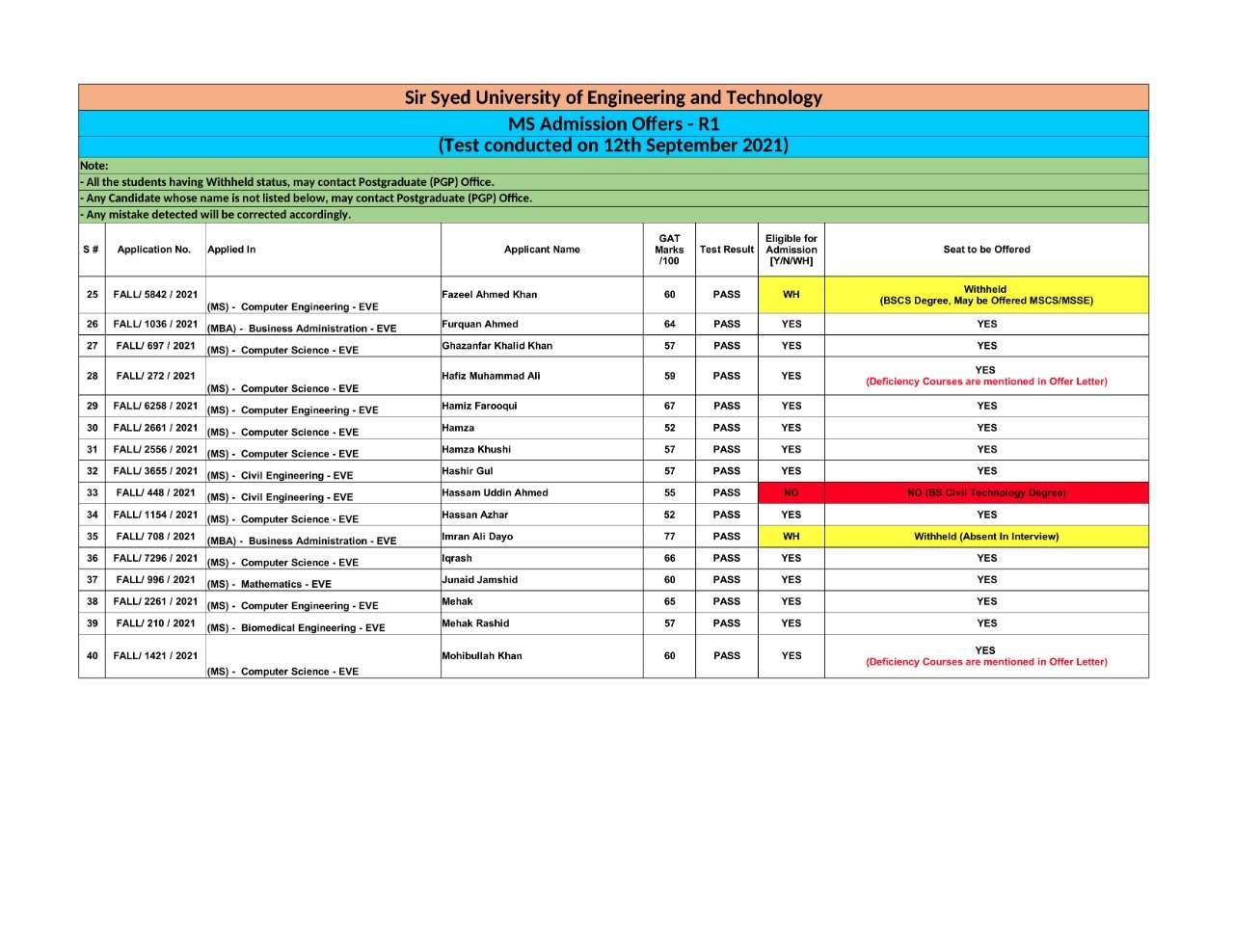Click '(Test conducted on 12th September 2021)' line
The image size is (1234, 952).
tap(613, 145)
